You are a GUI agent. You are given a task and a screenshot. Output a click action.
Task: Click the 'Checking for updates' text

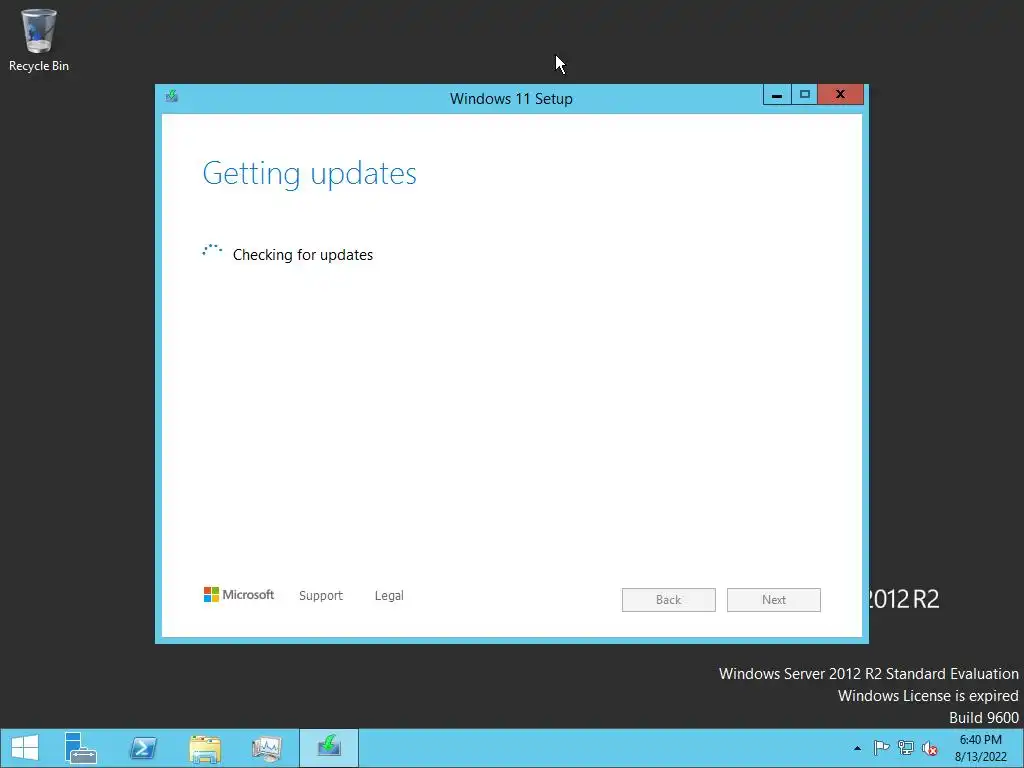point(303,255)
